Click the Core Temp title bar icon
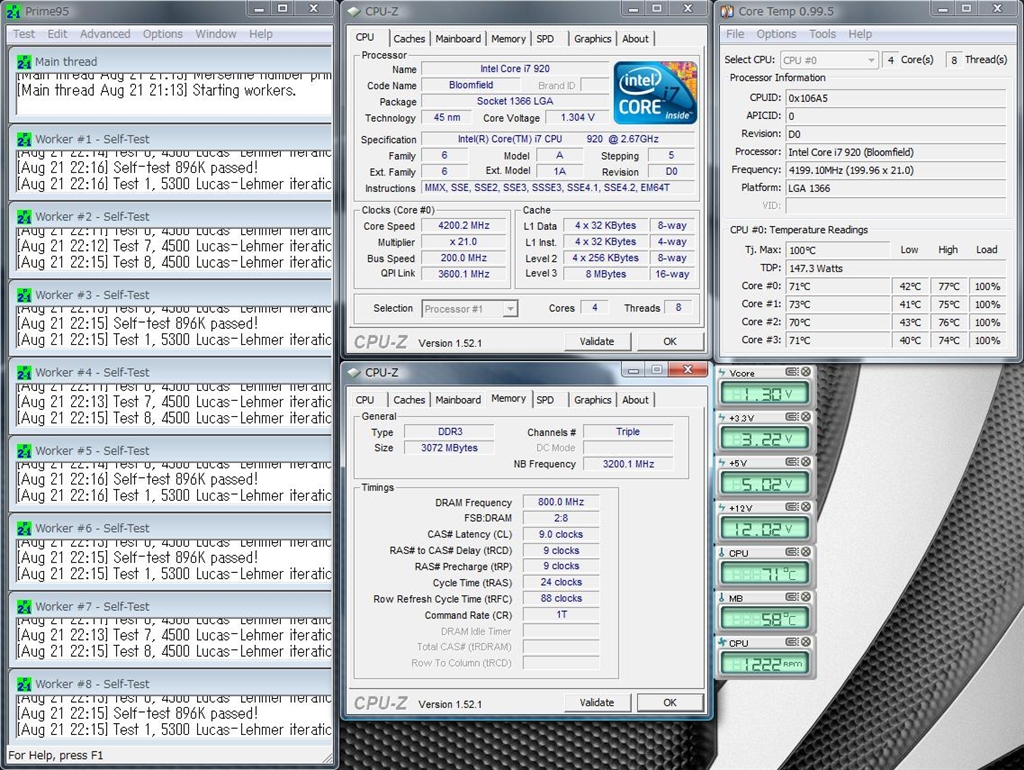1024x770 pixels. pyautogui.click(x=726, y=11)
